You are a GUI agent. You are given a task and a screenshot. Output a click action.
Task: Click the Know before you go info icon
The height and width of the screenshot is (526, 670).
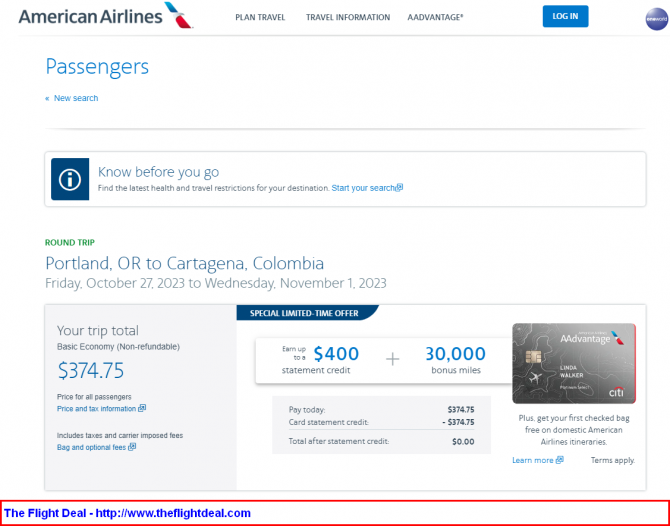[x=70, y=179]
